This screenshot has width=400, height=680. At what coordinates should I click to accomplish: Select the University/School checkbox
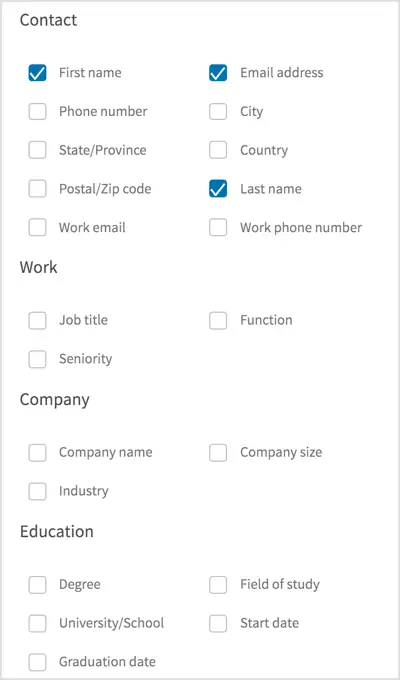pos(37,623)
